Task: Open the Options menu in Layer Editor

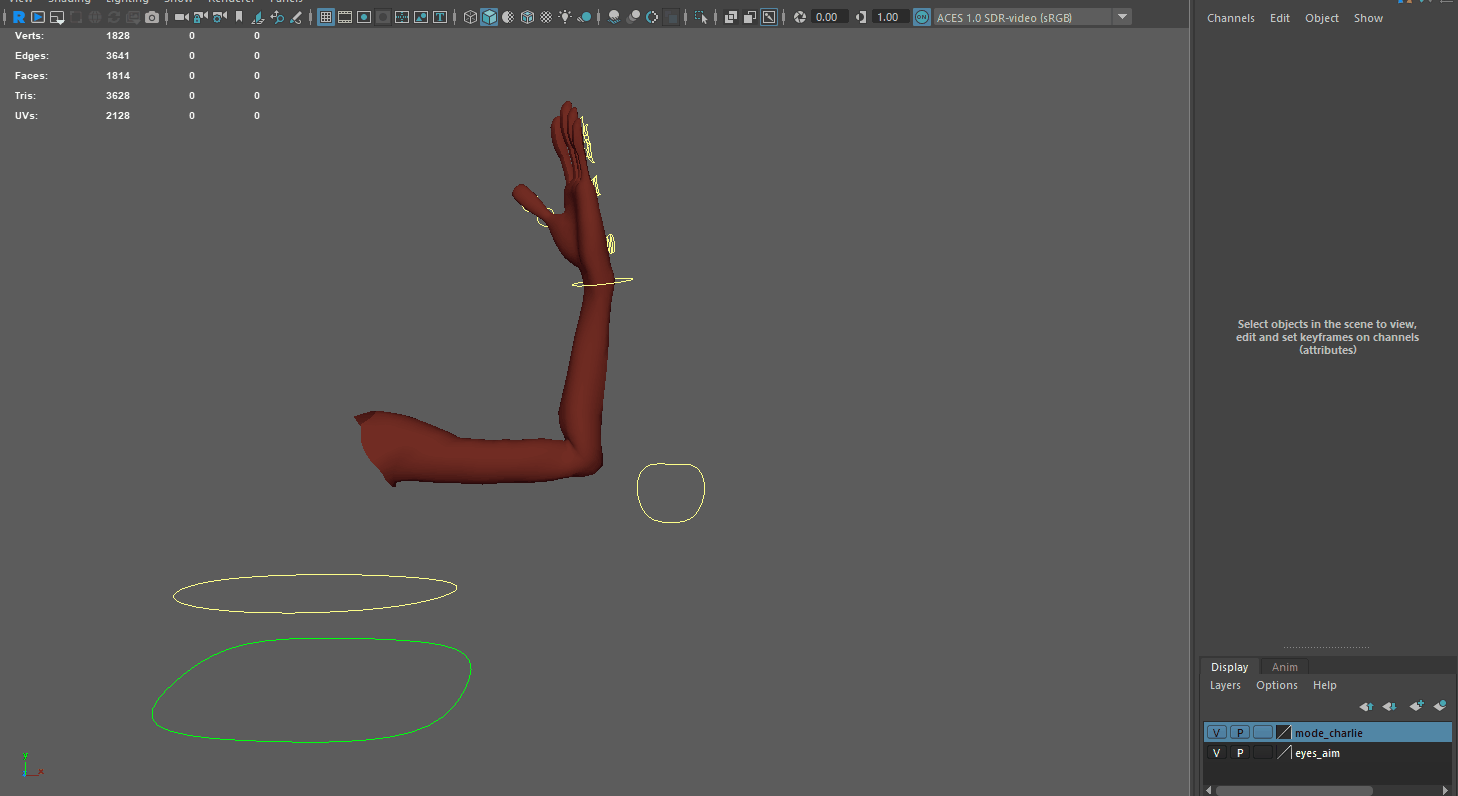Action: click(x=1277, y=685)
